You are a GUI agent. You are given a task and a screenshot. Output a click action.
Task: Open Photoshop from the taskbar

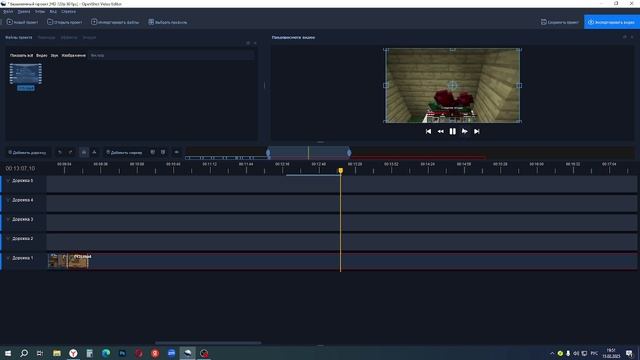(122, 353)
